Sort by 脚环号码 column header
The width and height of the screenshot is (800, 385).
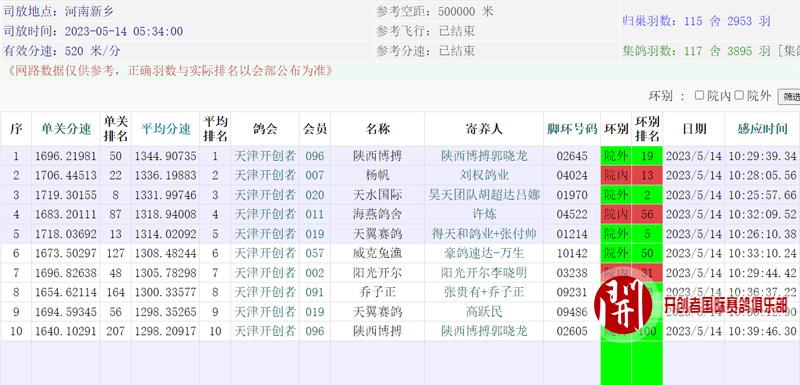[572, 129]
